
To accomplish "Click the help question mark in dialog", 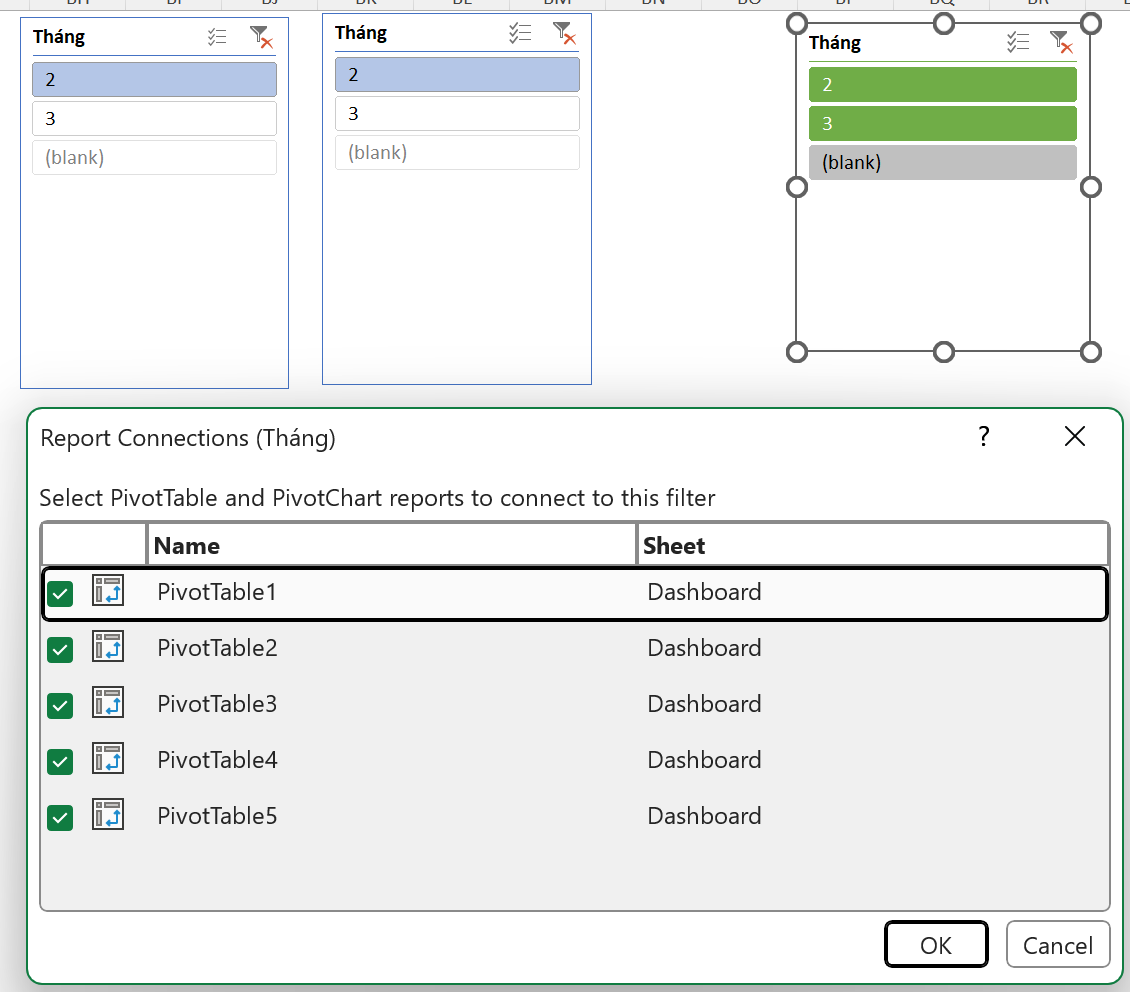I will pyautogui.click(x=984, y=436).
